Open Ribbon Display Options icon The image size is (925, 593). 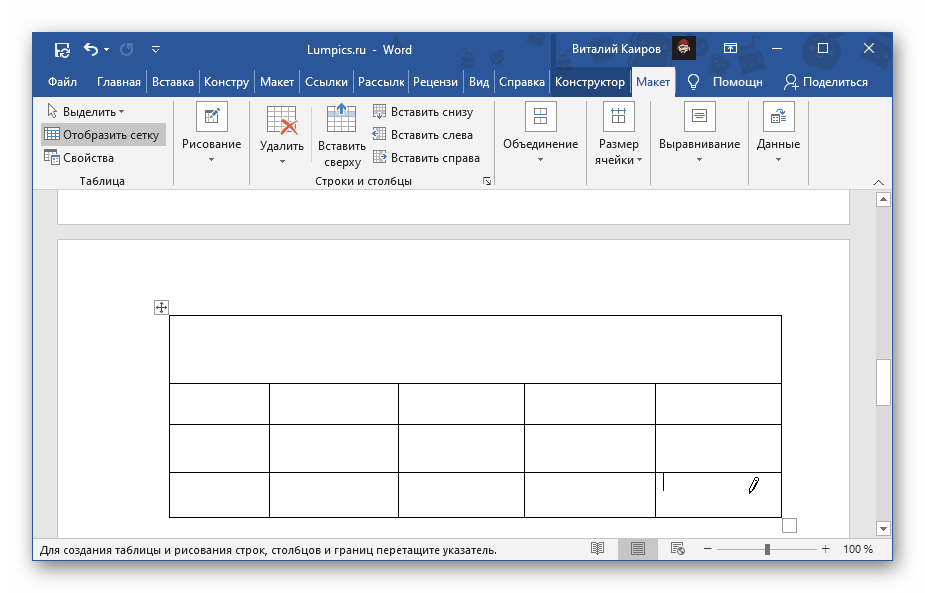click(x=730, y=48)
